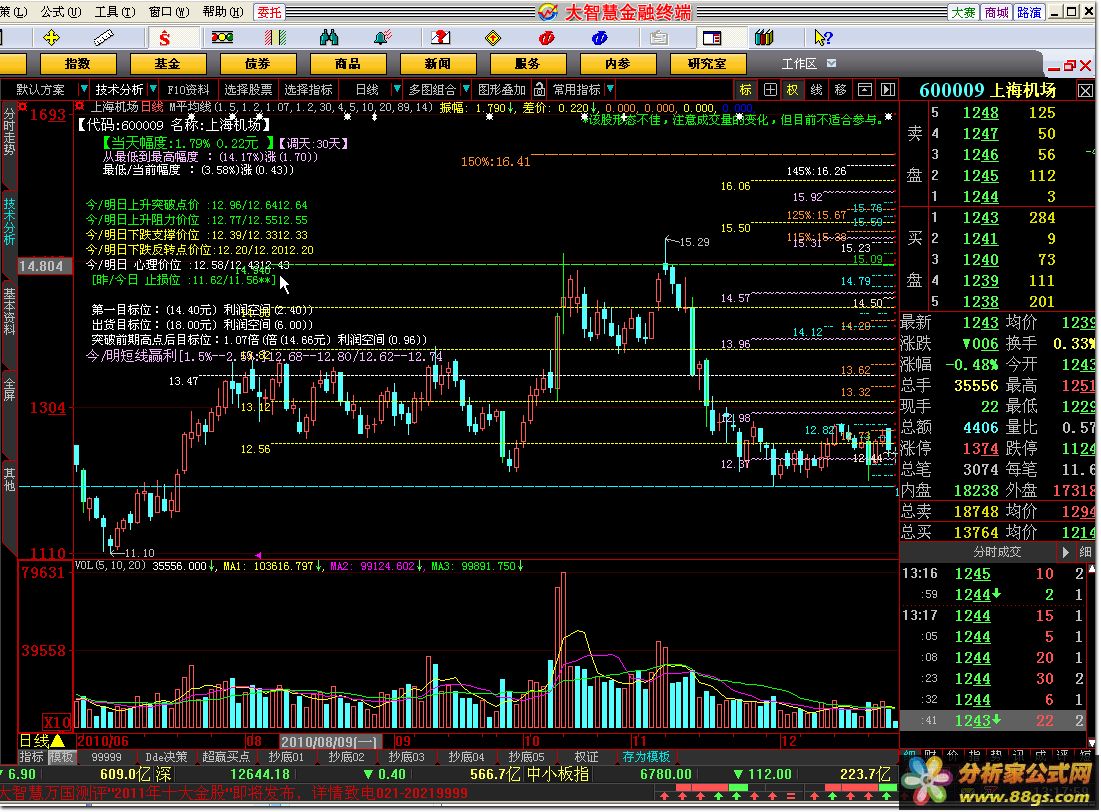Image resolution: width=1101 pixels, height=812 pixels.
Task: Switch to the 商品 tab
Action: pos(347,64)
